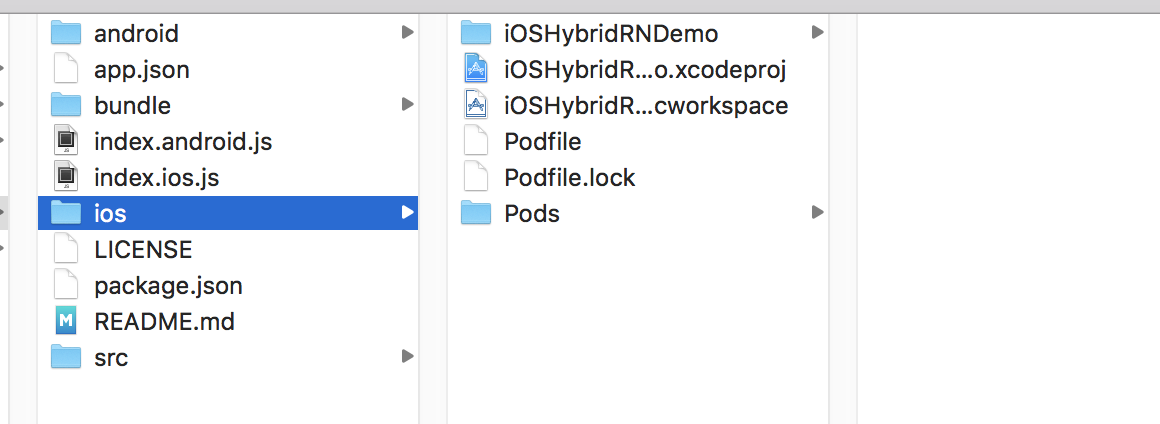This screenshot has width=1160, height=424.
Task: Click the src folder name
Action: tap(111, 357)
